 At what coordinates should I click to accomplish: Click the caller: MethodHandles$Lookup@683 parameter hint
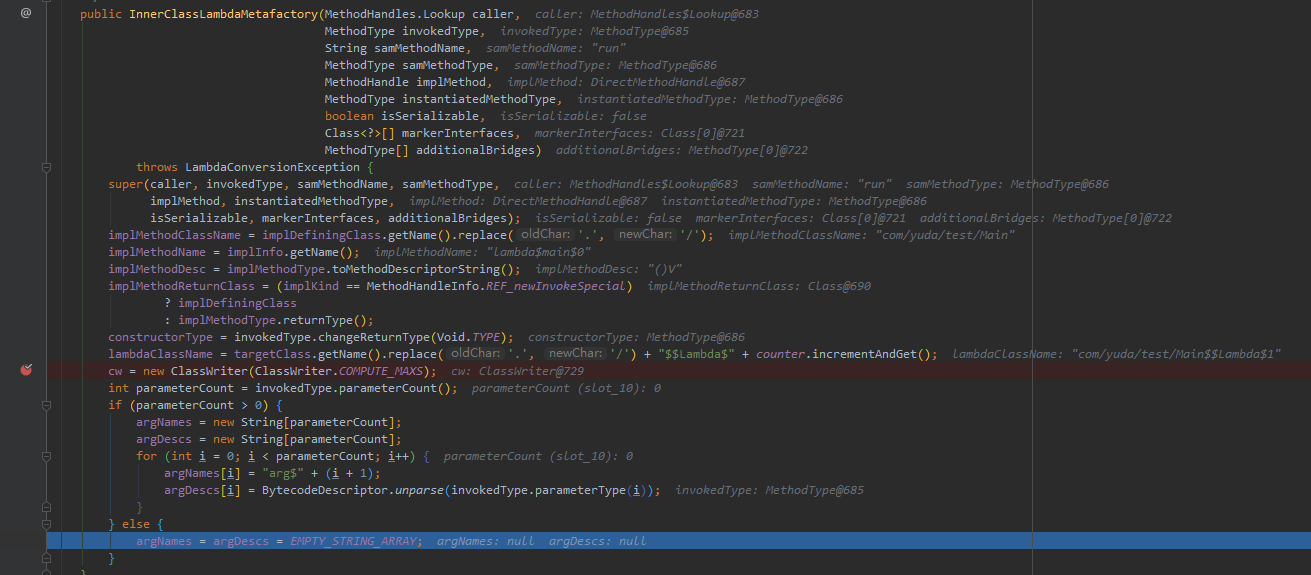pyautogui.click(x=645, y=14)
